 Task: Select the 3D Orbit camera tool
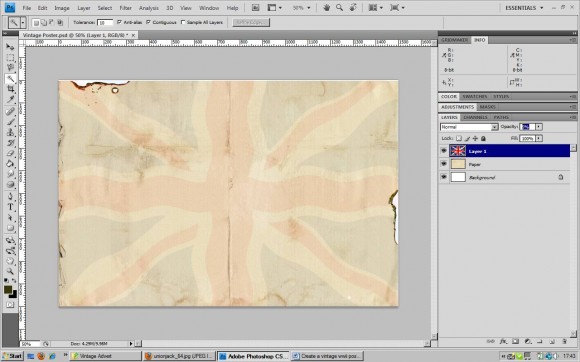coord(10,251)
